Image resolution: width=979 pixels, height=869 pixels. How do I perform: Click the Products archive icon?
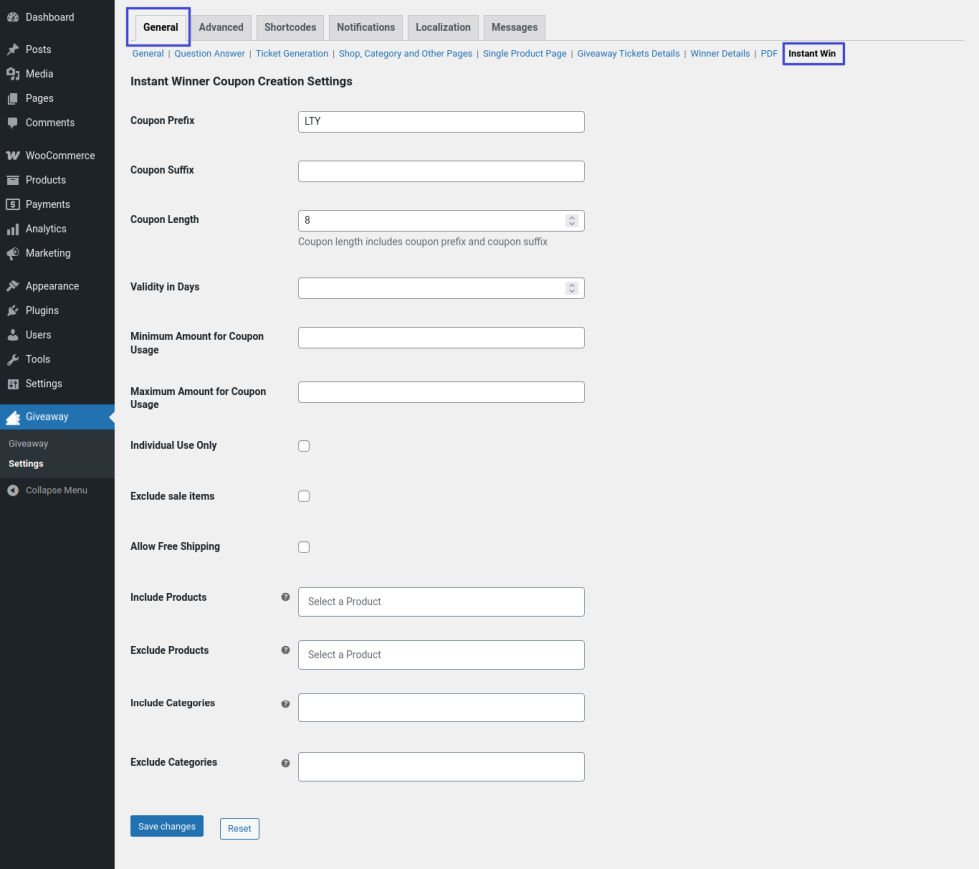(12, 180)
